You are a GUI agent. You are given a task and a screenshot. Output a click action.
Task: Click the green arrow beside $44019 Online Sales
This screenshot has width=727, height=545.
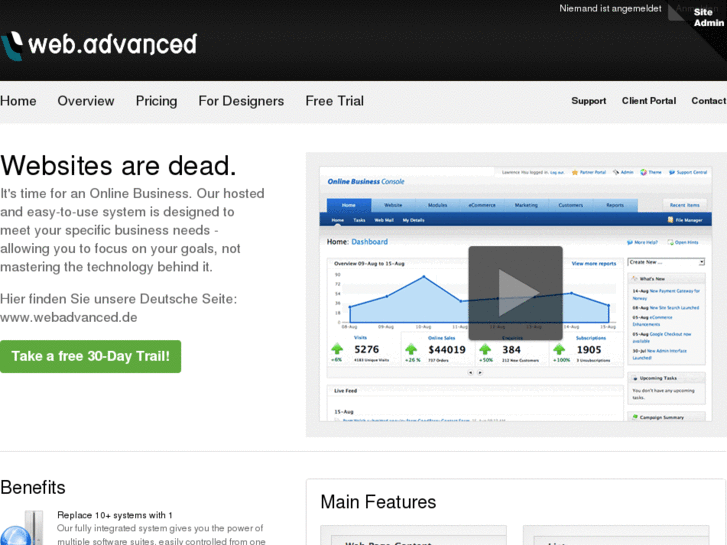tap(411, 349)
